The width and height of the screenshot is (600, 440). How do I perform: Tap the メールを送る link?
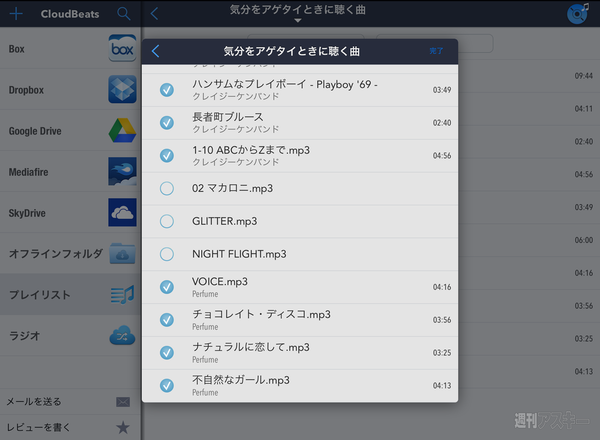point(34,402)
